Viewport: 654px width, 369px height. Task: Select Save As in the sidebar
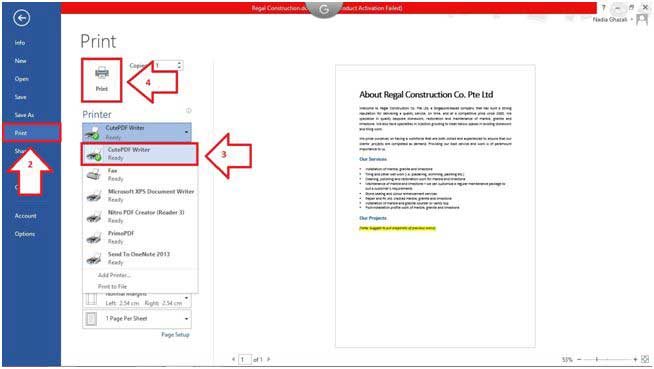(x=24, y=115)
